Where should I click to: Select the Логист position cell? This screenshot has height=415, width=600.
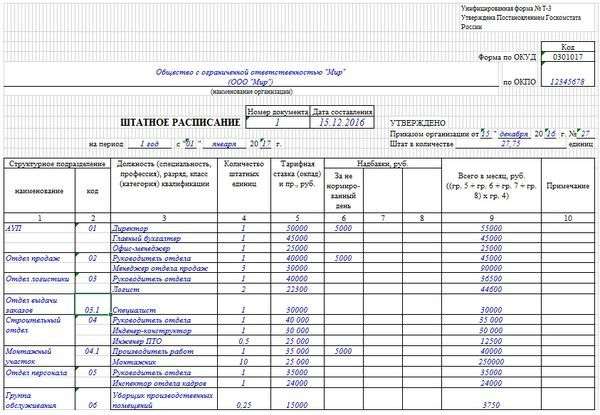point(164,290)
